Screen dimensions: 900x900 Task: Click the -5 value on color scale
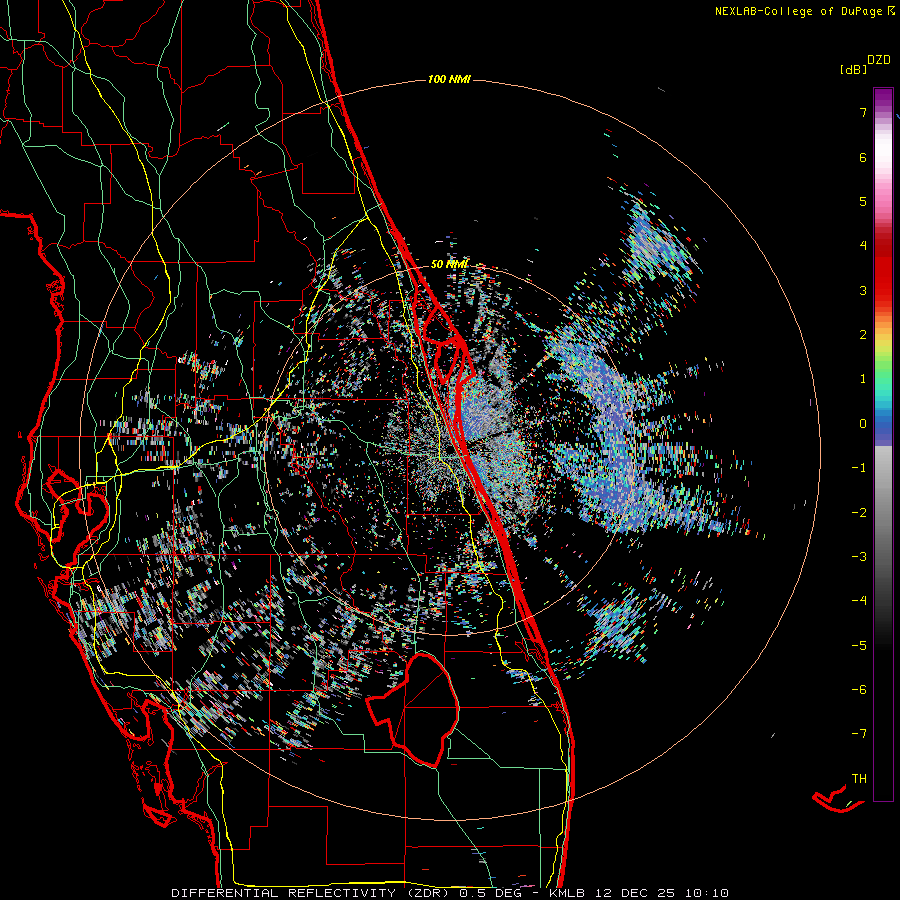click(x=859, y=646)
